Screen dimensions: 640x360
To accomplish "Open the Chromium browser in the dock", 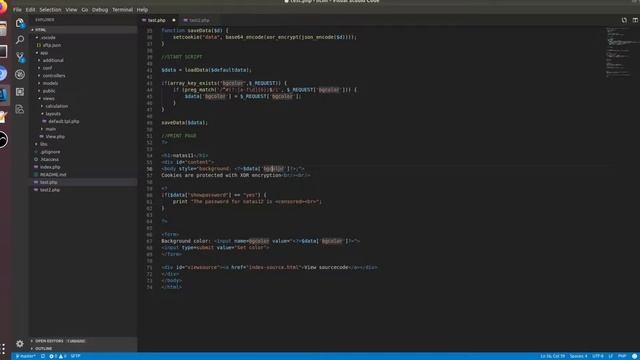I will (3, 73).
